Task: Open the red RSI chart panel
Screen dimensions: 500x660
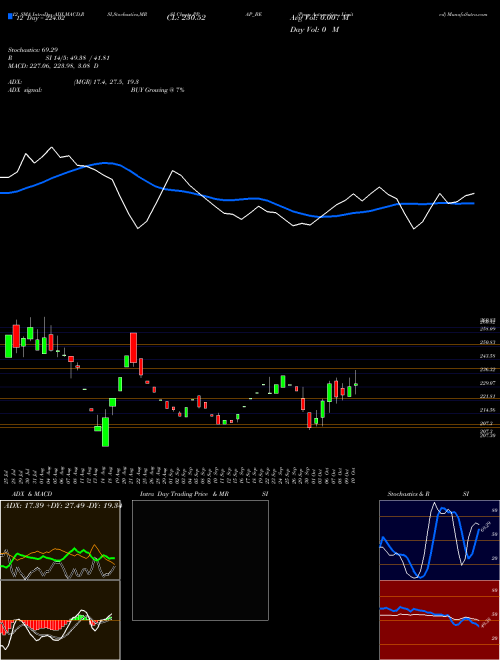Action: click(x=439, y=620)
